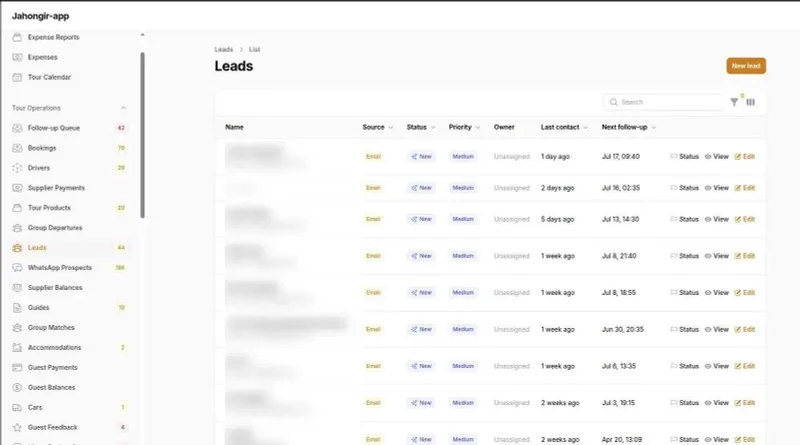Click the Supplier Balances icon
This screenshot has height=445, width=800.
17,287
